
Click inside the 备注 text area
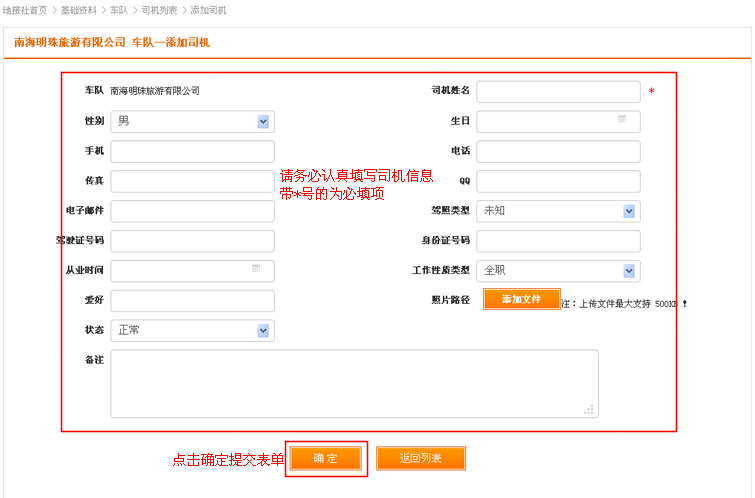point(354,383)
